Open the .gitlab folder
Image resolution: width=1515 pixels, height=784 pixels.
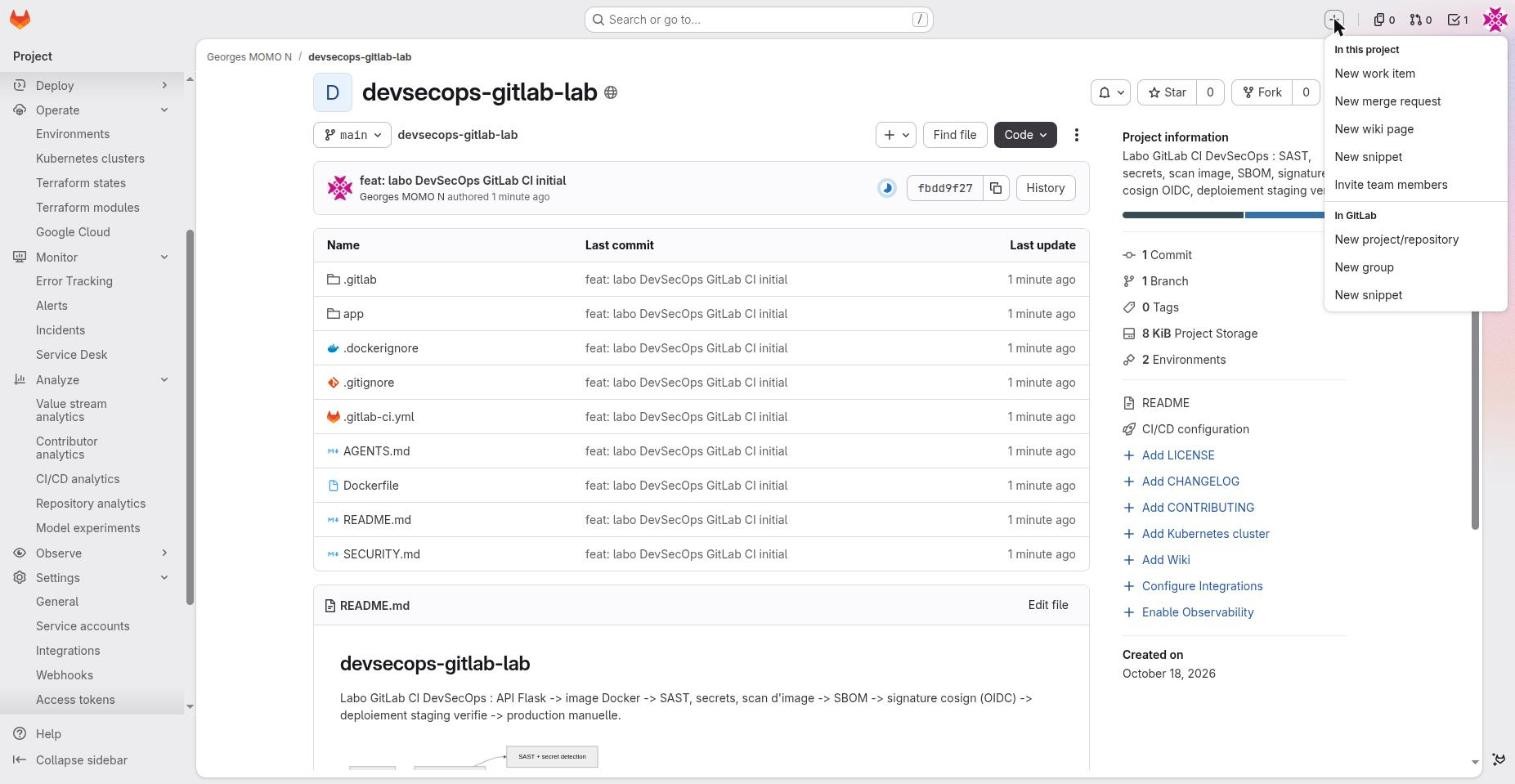click(360, 280)
